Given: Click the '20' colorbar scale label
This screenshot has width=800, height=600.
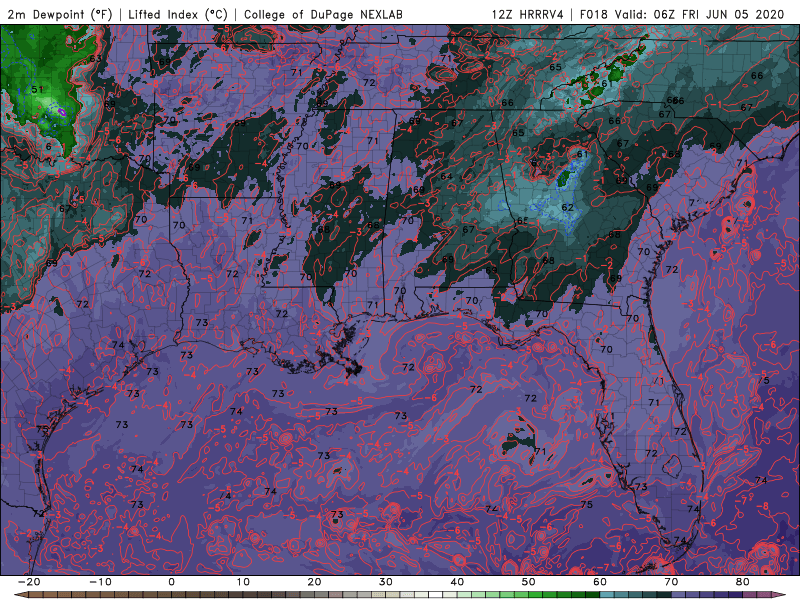Looking at the screenshot, I should pyautogui.click(x=314, y=582).
